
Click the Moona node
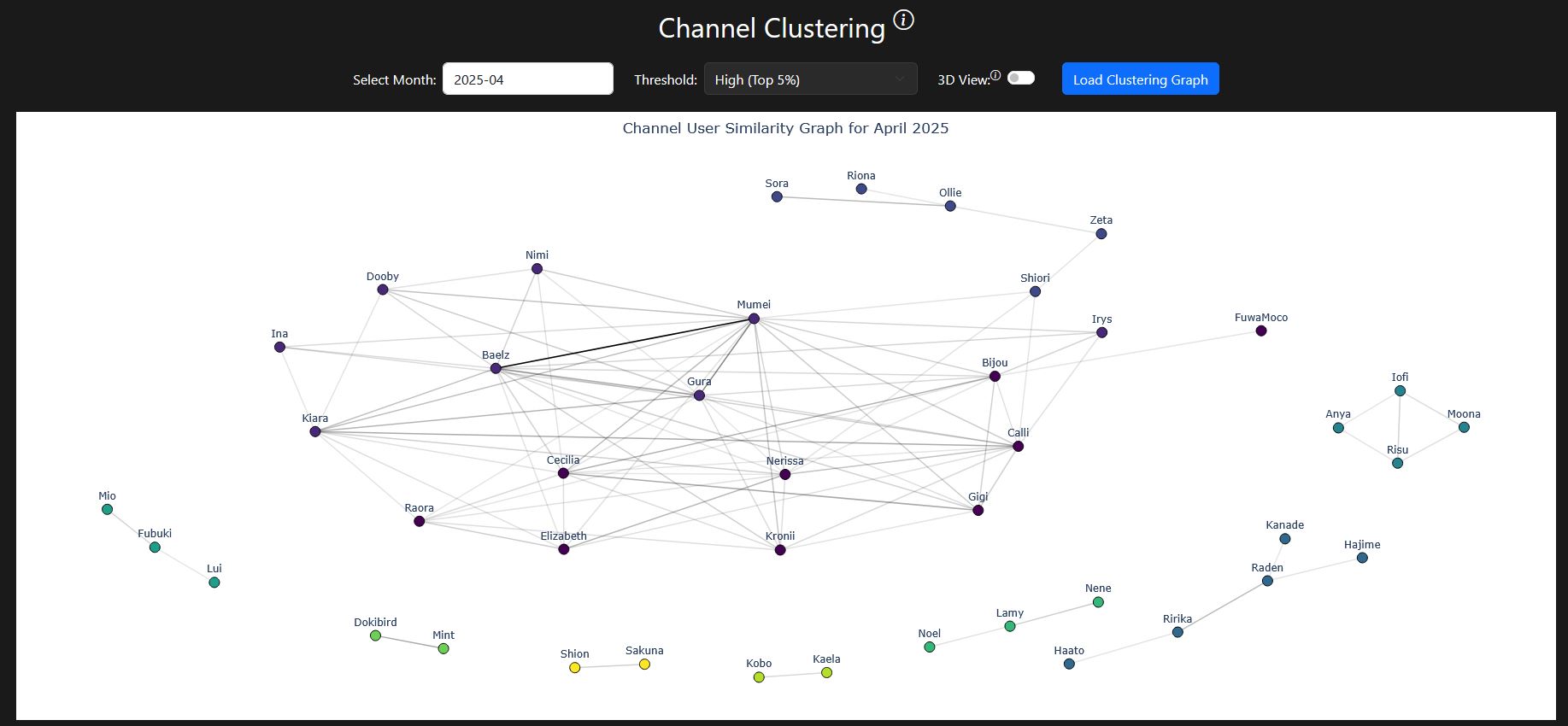tap(1464, 427)
